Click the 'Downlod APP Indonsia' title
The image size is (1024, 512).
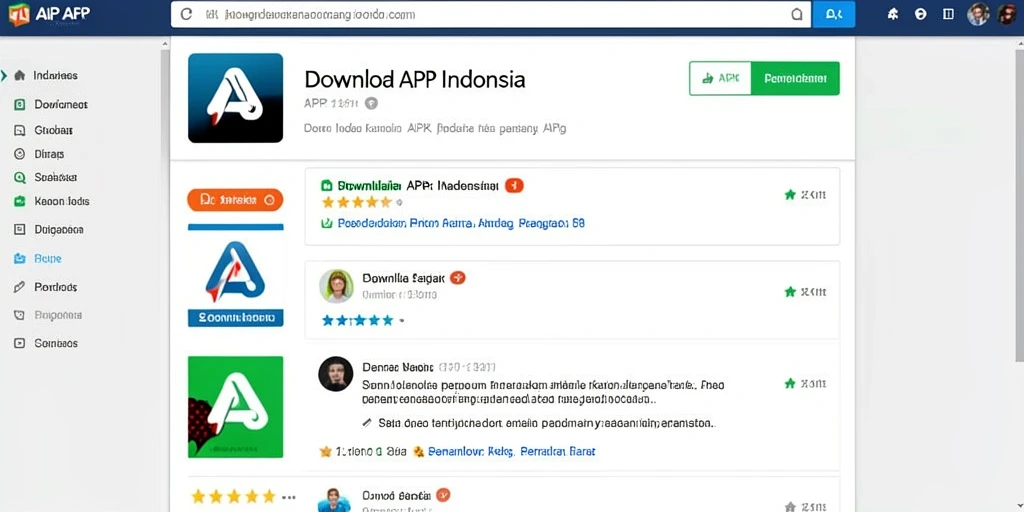[x=415, y=79]
